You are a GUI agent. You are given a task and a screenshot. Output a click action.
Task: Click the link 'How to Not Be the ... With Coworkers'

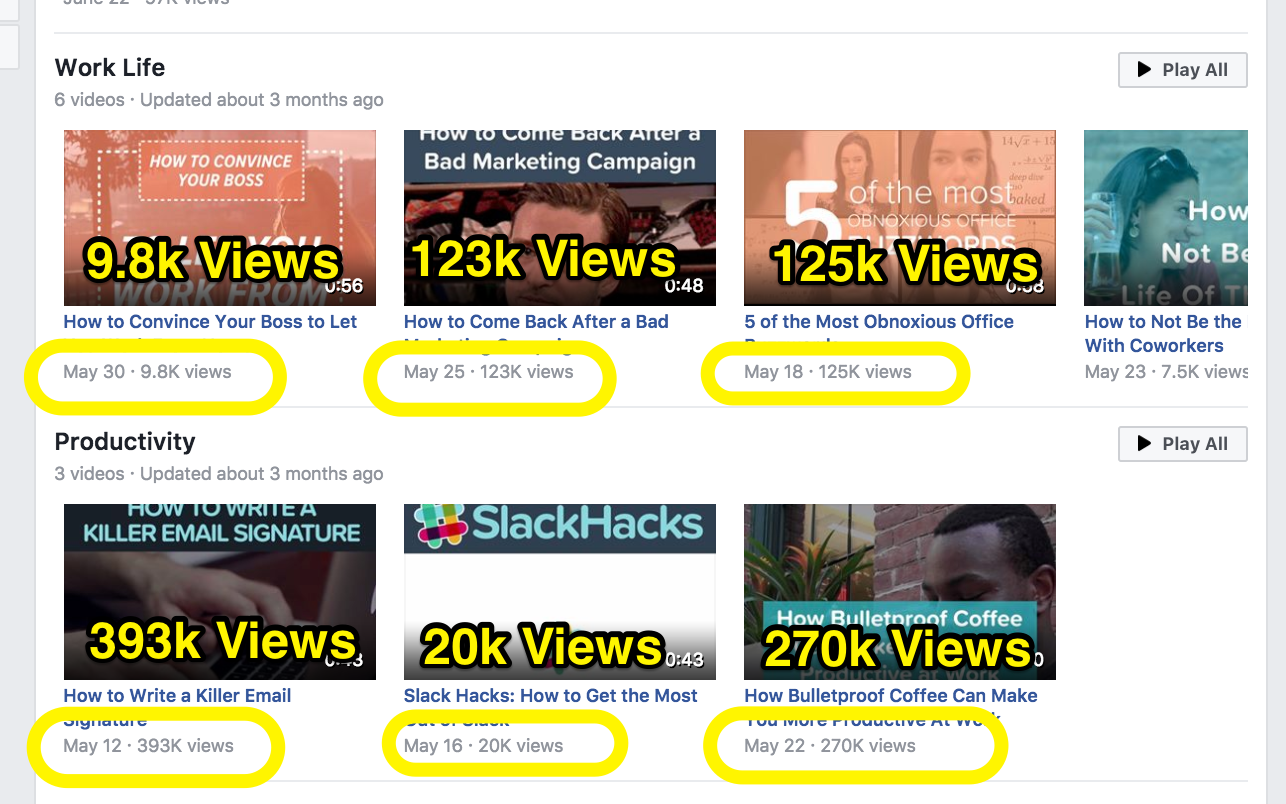coord(1164,334)
